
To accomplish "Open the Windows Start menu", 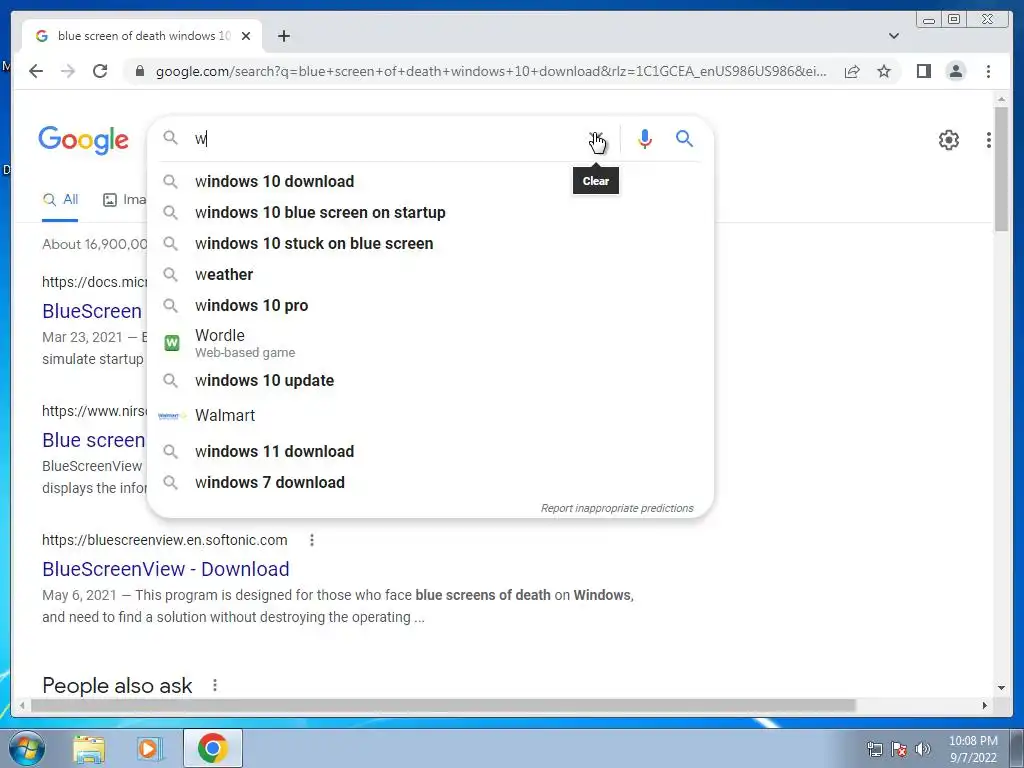I will pyautogui.click(x=27, y=748).
